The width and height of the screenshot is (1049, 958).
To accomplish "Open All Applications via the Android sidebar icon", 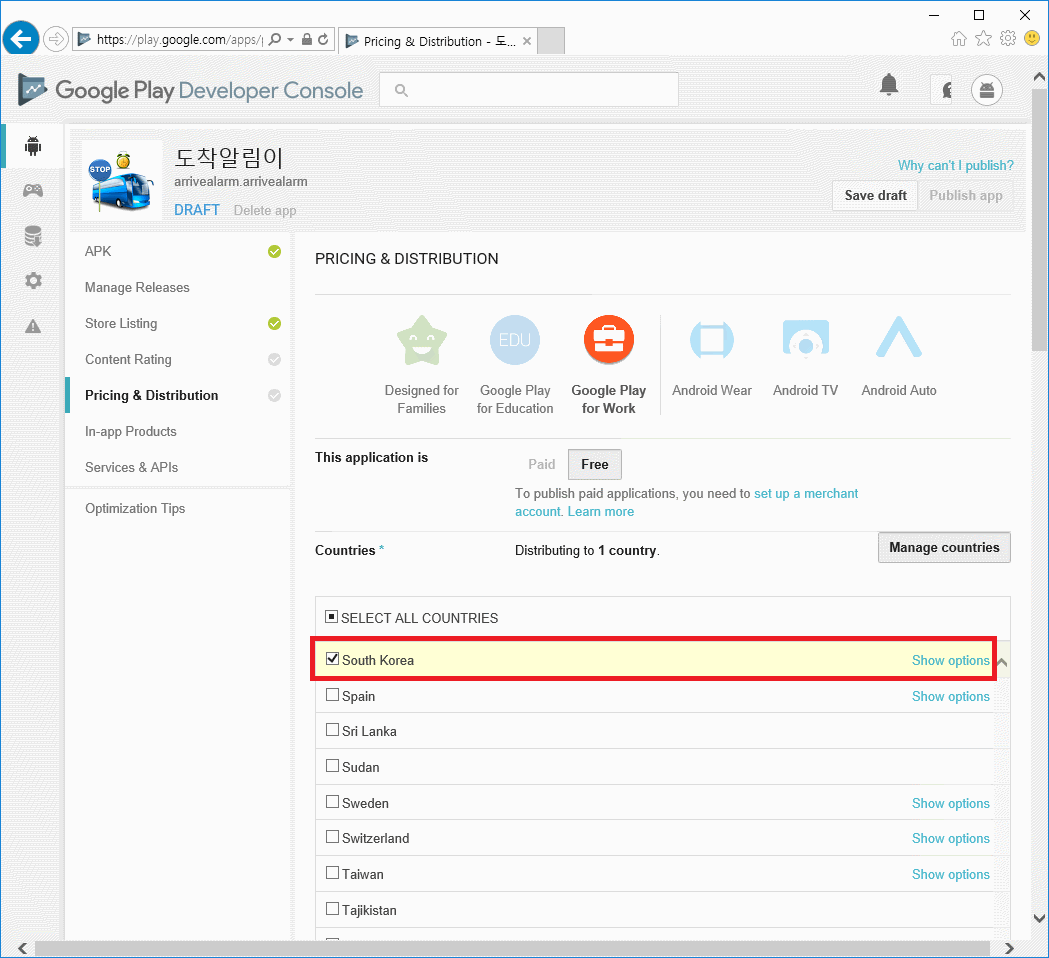I will 32,145.
